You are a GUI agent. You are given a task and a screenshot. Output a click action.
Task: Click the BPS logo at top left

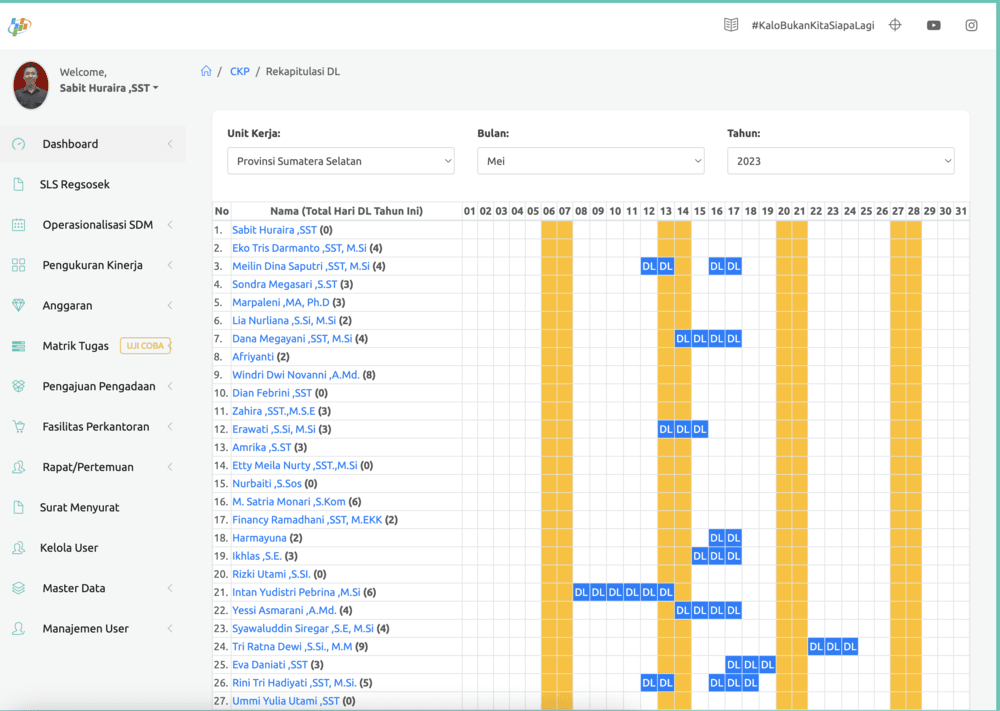[x=20, y=26]
